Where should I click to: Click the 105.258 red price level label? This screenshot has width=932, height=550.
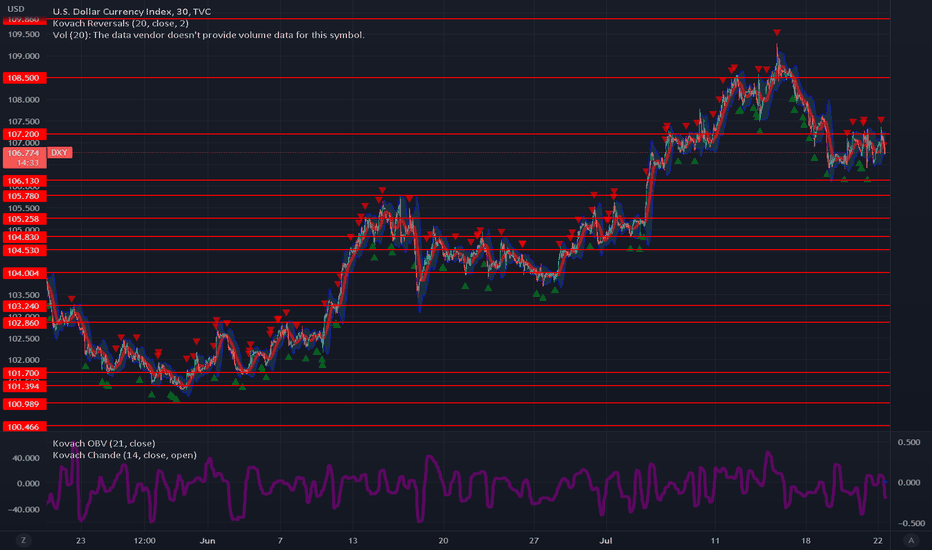(24, 219)
